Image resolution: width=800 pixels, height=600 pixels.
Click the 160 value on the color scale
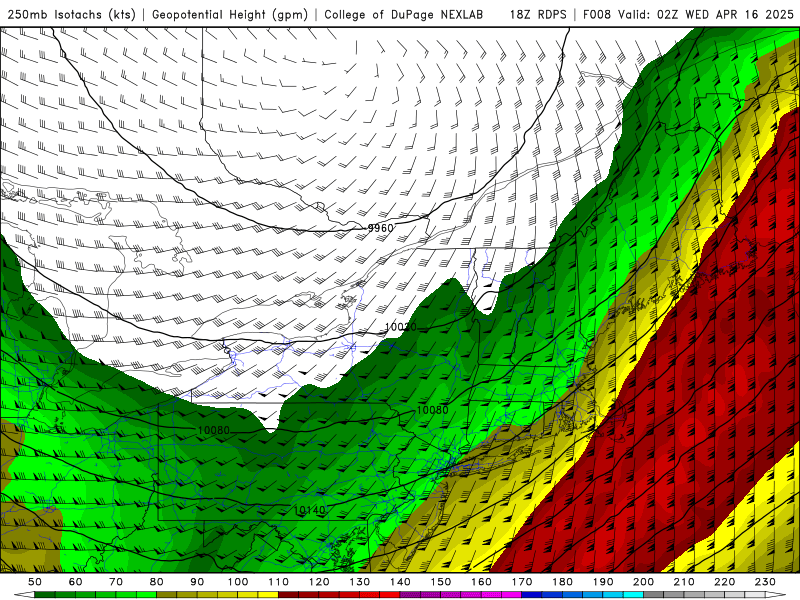481,582
